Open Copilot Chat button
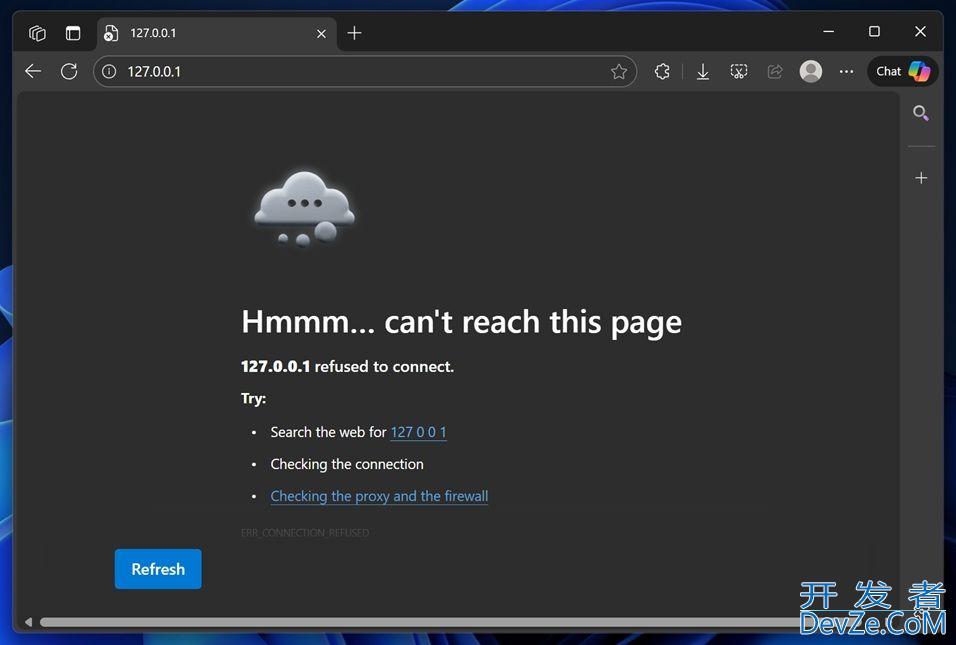 click(902, 71)
